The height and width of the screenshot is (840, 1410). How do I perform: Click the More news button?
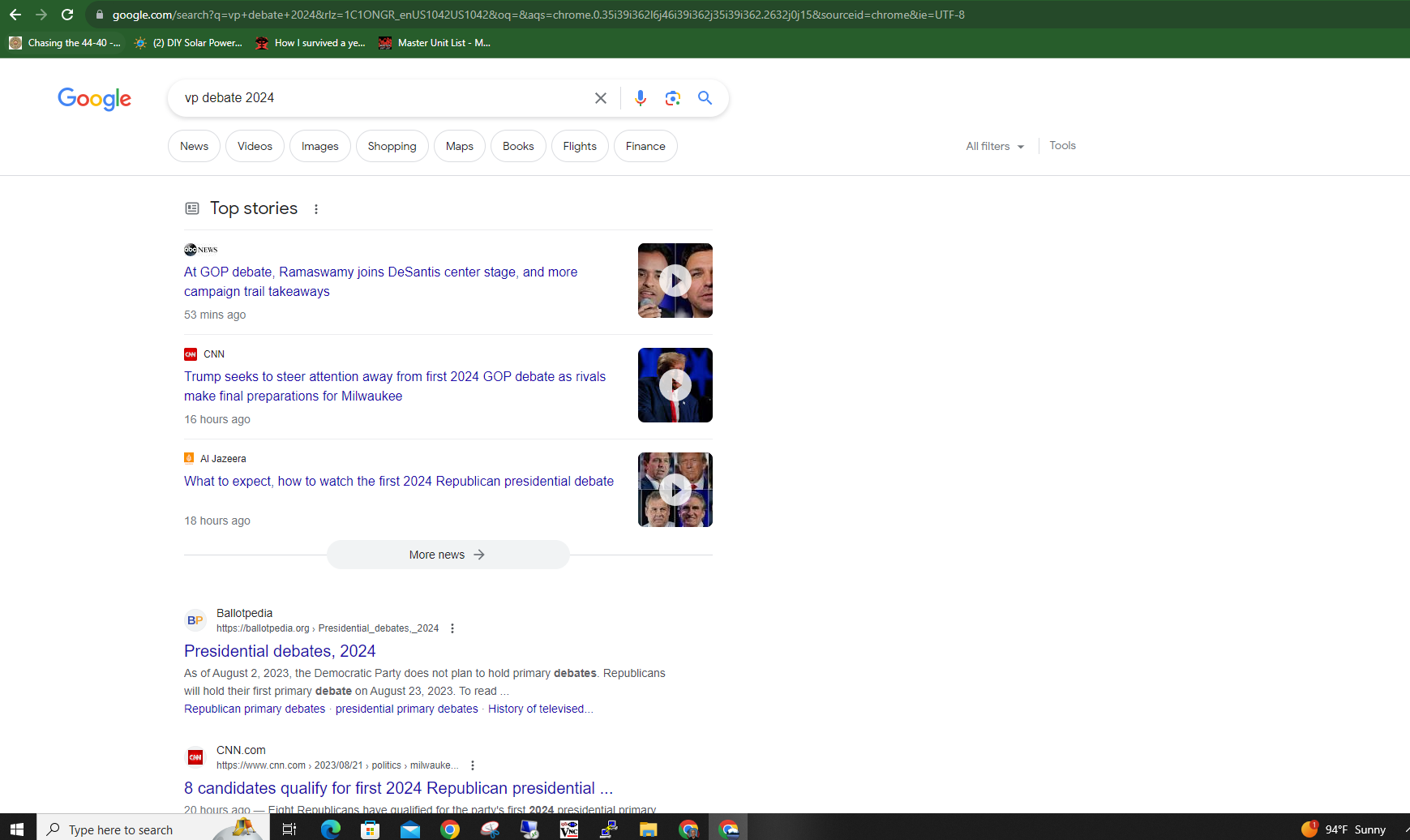click(x=448, y=555)
